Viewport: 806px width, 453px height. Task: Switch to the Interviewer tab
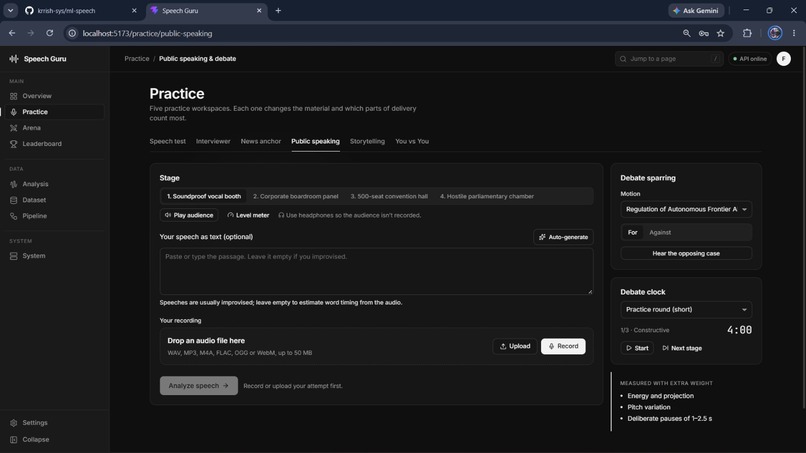(x=213, y=141)
